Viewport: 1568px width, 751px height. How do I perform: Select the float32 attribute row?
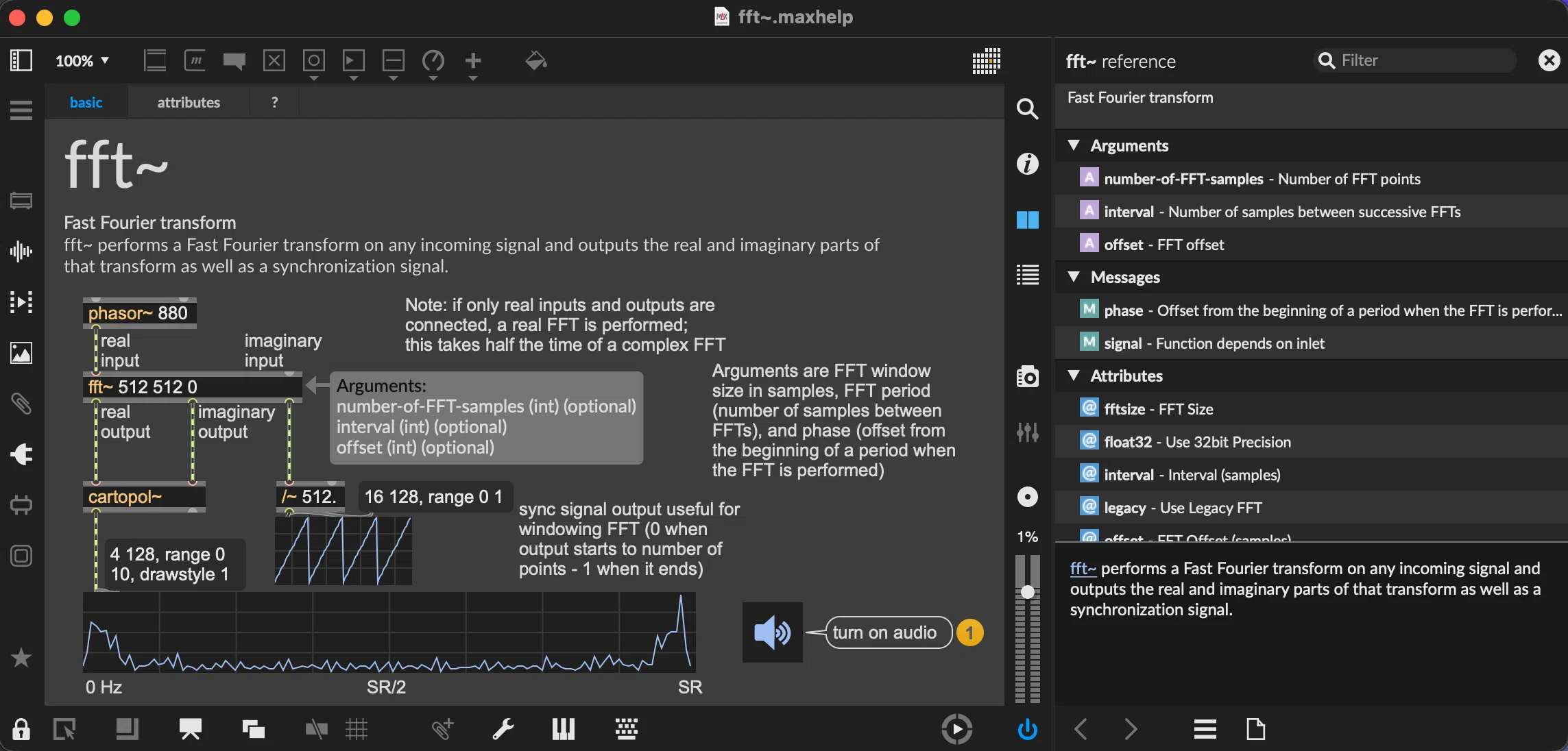pos(1311,442)
